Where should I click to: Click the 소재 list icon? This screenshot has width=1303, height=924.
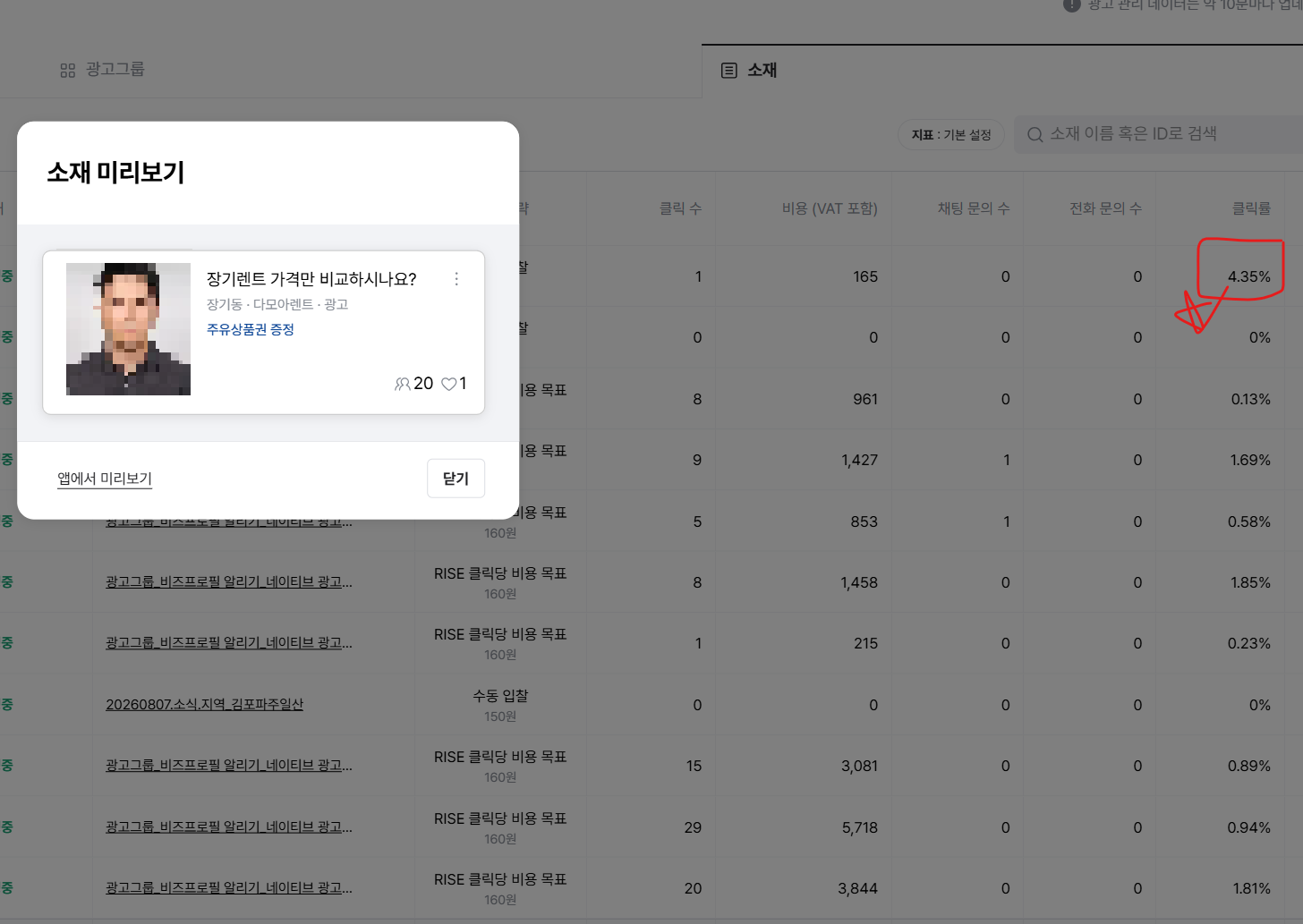coord(729,70)
